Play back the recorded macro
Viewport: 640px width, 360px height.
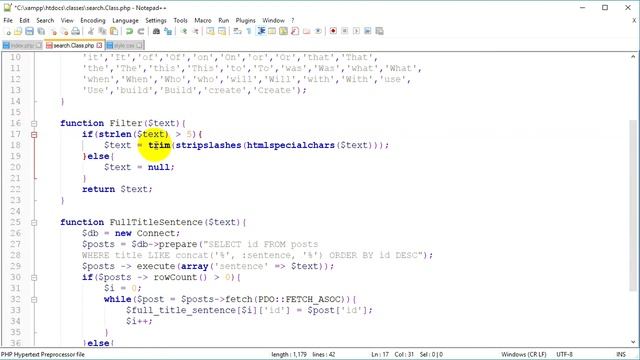[x=356, y=31]
